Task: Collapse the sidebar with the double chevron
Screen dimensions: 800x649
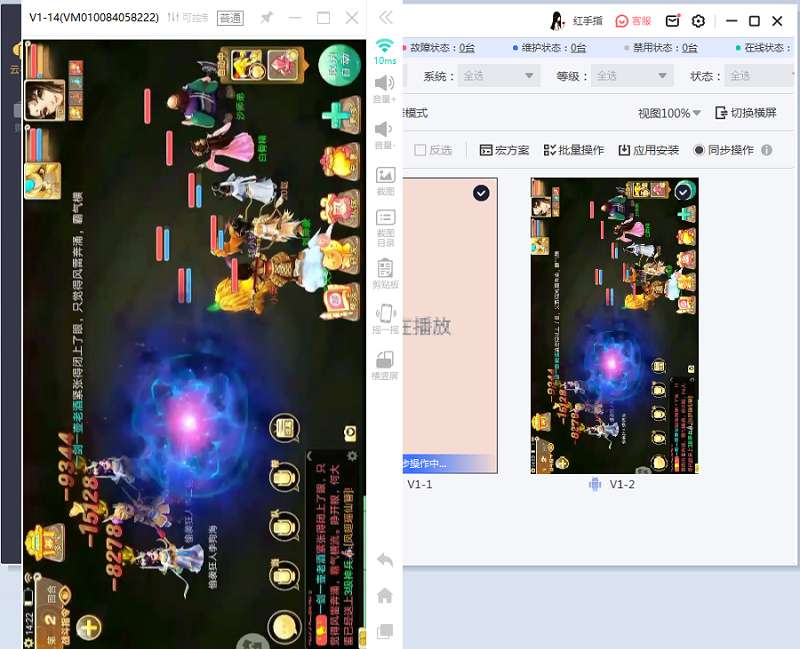Action: (388, 17)
